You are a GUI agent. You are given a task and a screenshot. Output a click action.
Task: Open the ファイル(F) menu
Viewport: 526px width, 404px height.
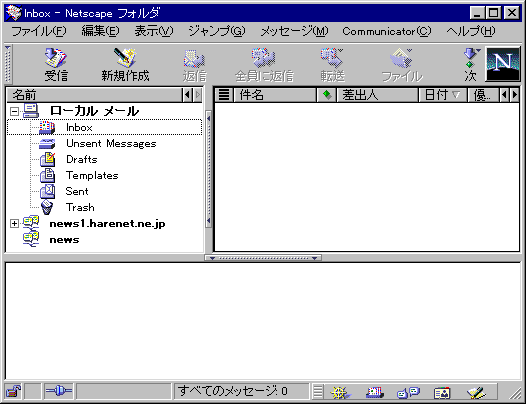pos(39,32)
